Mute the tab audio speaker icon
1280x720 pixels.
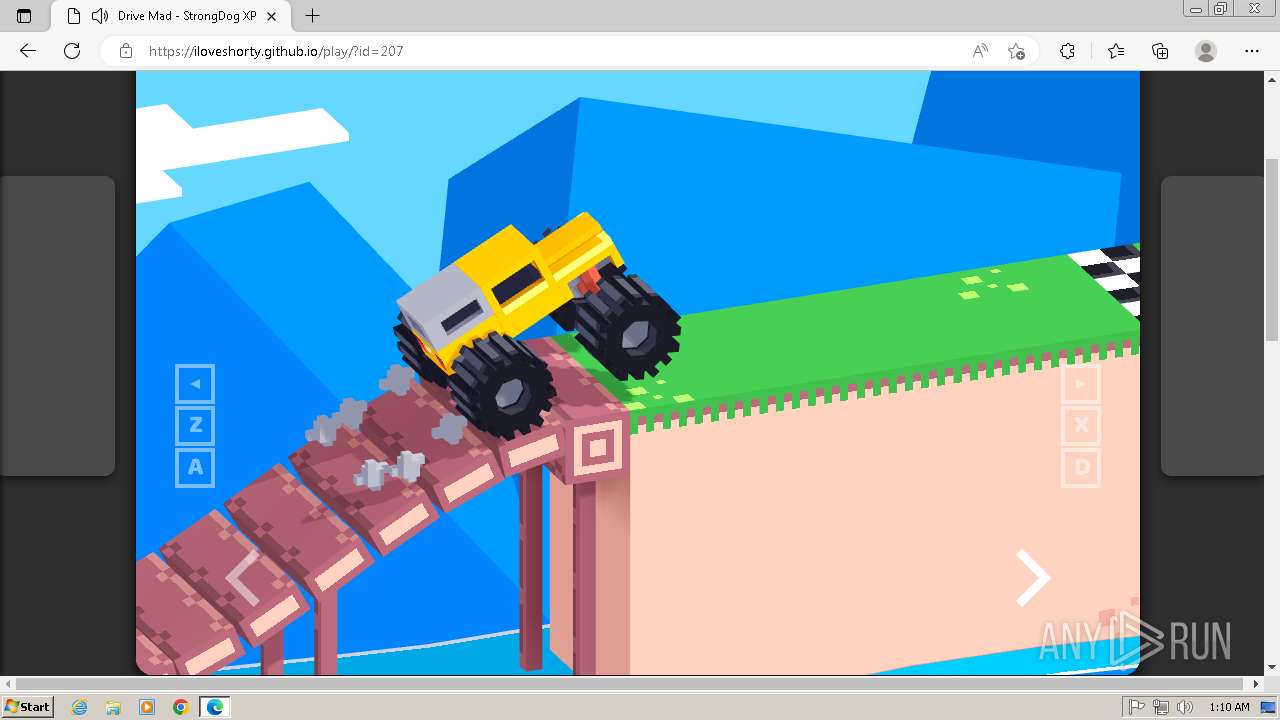coord(100,16)
